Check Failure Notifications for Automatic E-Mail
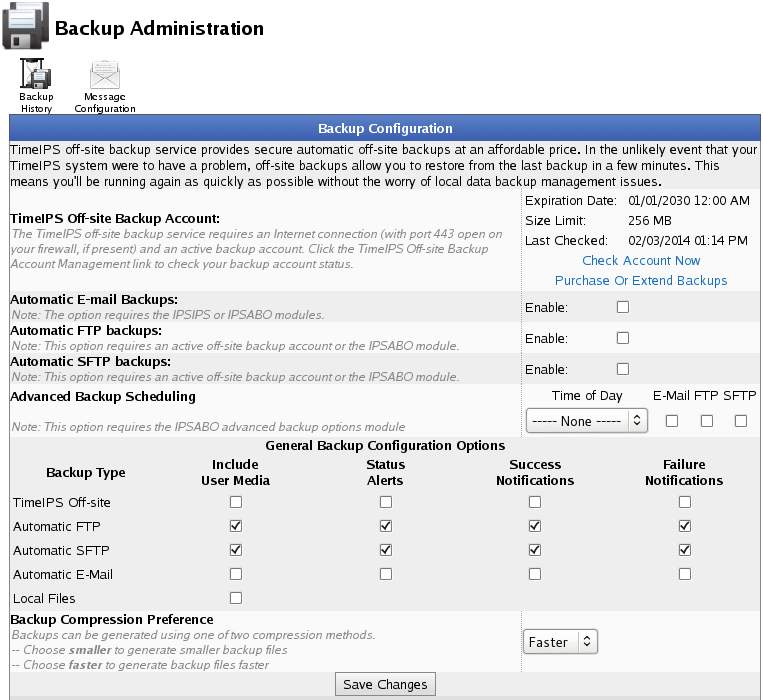763x700 pixels. click(x=685, y=574)
